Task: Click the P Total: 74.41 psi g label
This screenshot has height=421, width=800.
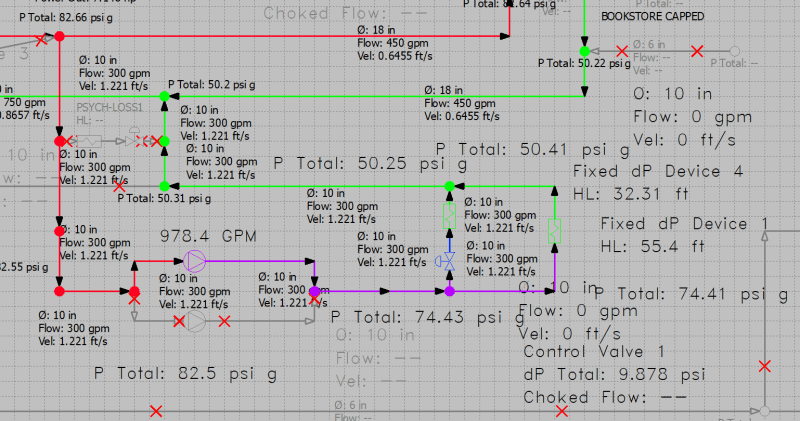Action: coord(691,294)
